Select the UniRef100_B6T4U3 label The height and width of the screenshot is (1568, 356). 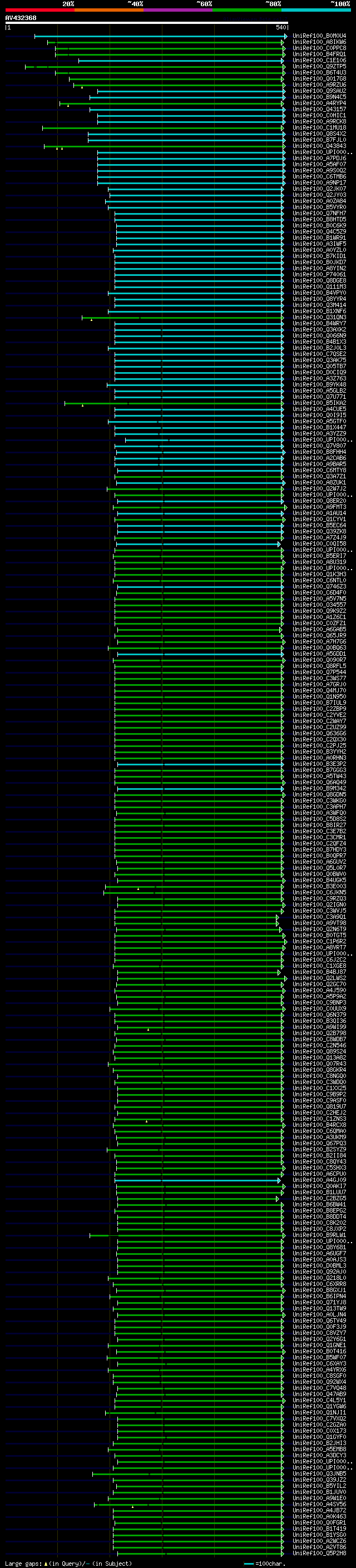click(319, 72)
